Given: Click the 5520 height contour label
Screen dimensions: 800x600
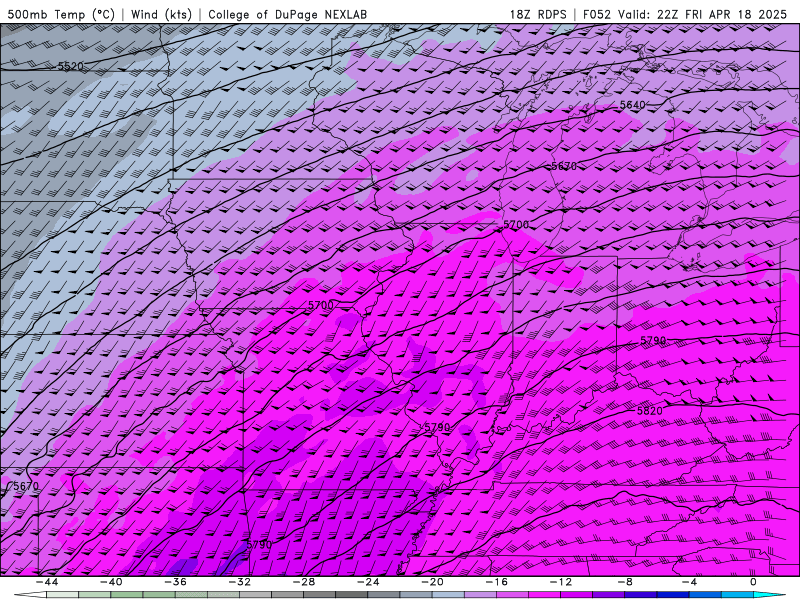Looking at the screenshot, I should 70,66.
